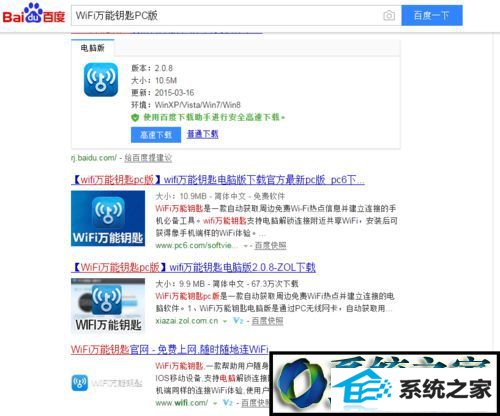
Task: Select text 大小: 10.9MB - 简体中文 - 免费软件
Action: click(x=220, y=196)
